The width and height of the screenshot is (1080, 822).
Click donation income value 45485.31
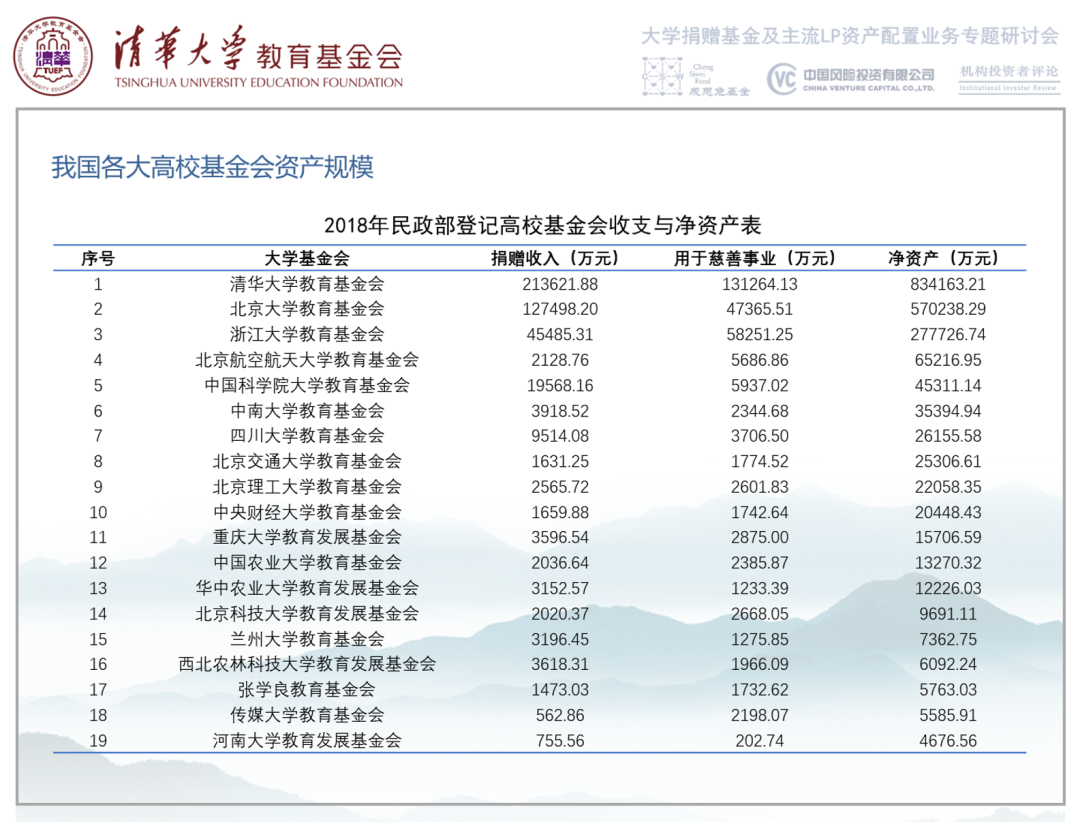(560, 334)
